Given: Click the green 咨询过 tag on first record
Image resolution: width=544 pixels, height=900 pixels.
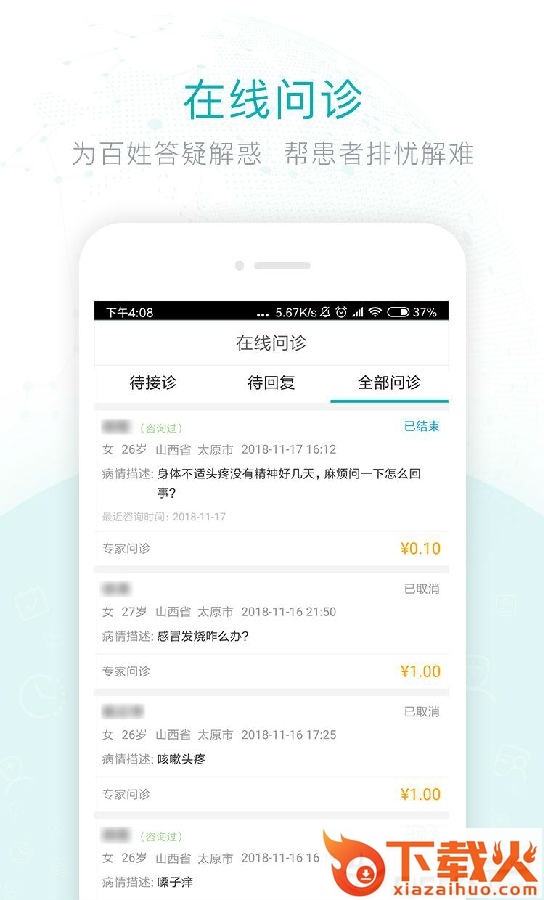Looking at the screenshot, I should point(161,428).
